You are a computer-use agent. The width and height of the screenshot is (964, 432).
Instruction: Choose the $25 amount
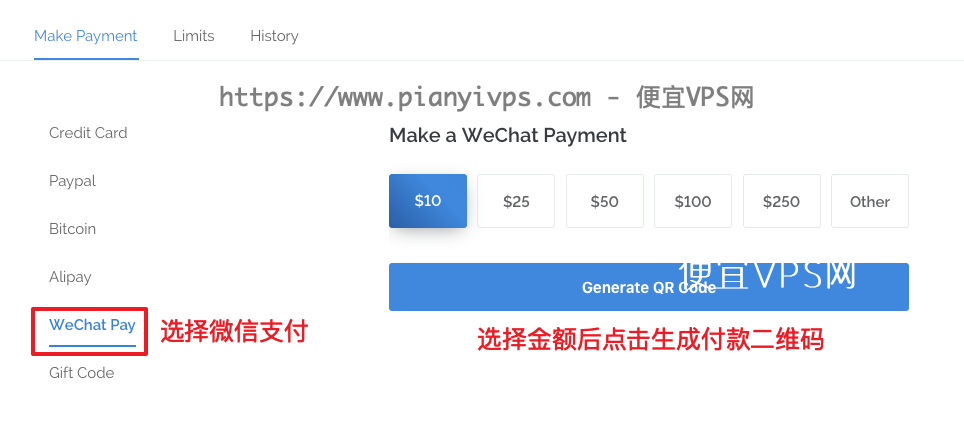pos(516,201)
